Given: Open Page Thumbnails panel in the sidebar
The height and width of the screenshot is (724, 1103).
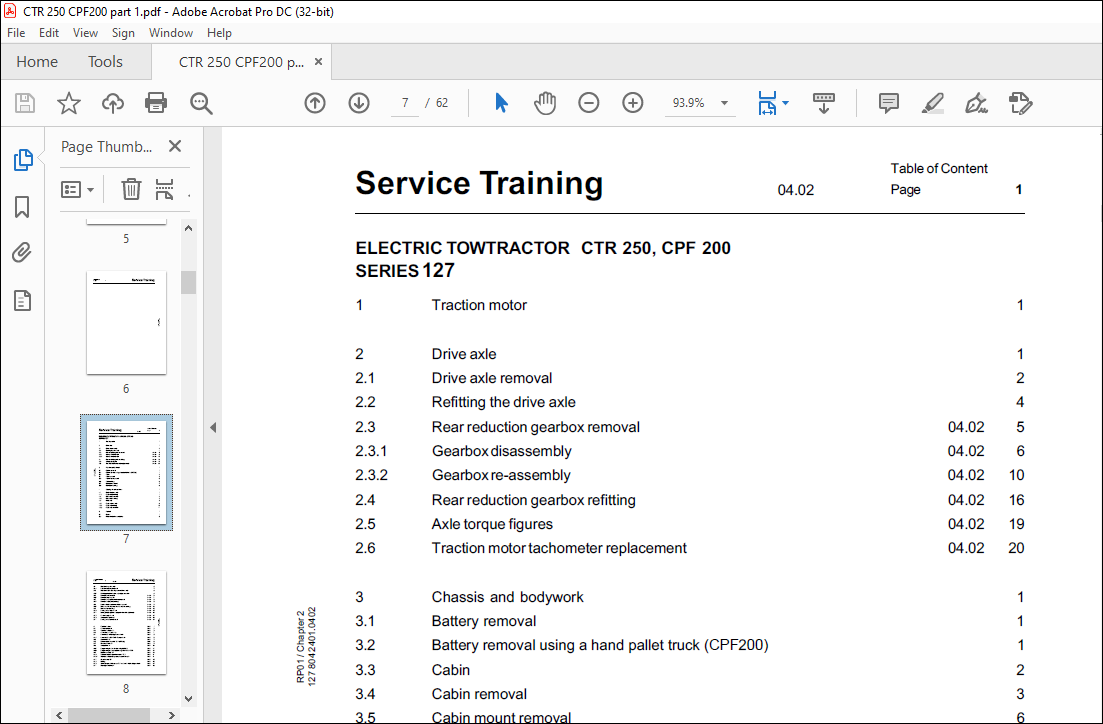Looking at the screenshot, I should 23,160.
